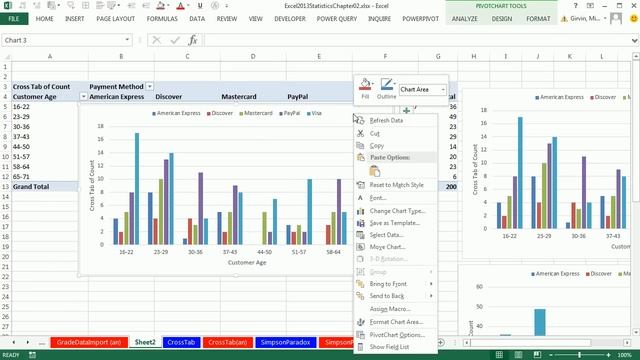Click the red font color A icon
This screenshot has width=640, height=360.
tap(180, 6)
